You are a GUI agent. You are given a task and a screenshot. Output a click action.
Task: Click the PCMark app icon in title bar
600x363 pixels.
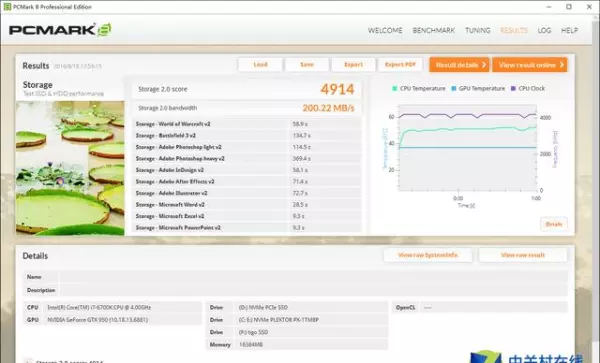pyautogui.click(x=7, y=7)
